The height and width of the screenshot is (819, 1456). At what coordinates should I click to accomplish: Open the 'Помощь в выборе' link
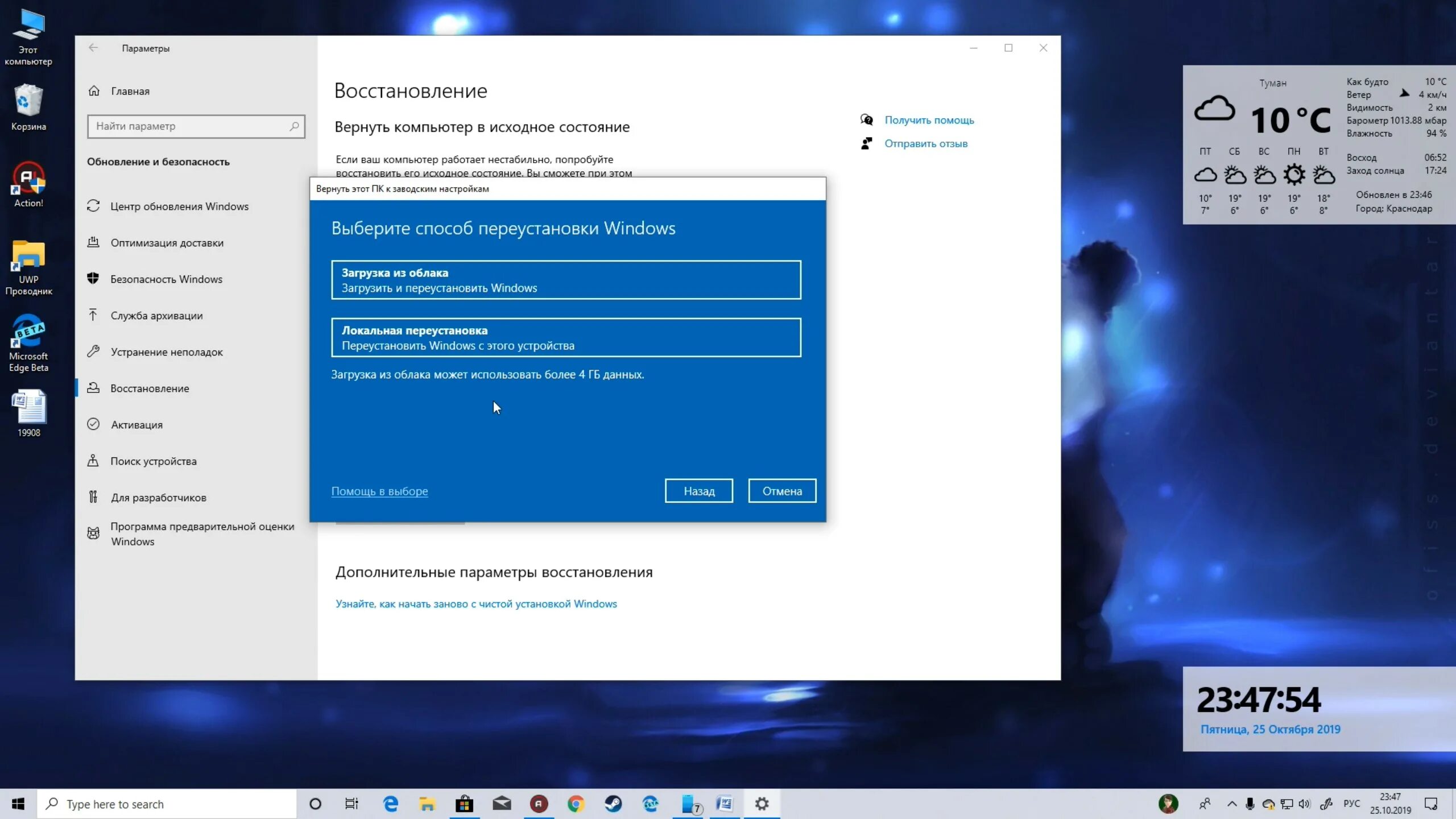(379, 491)
